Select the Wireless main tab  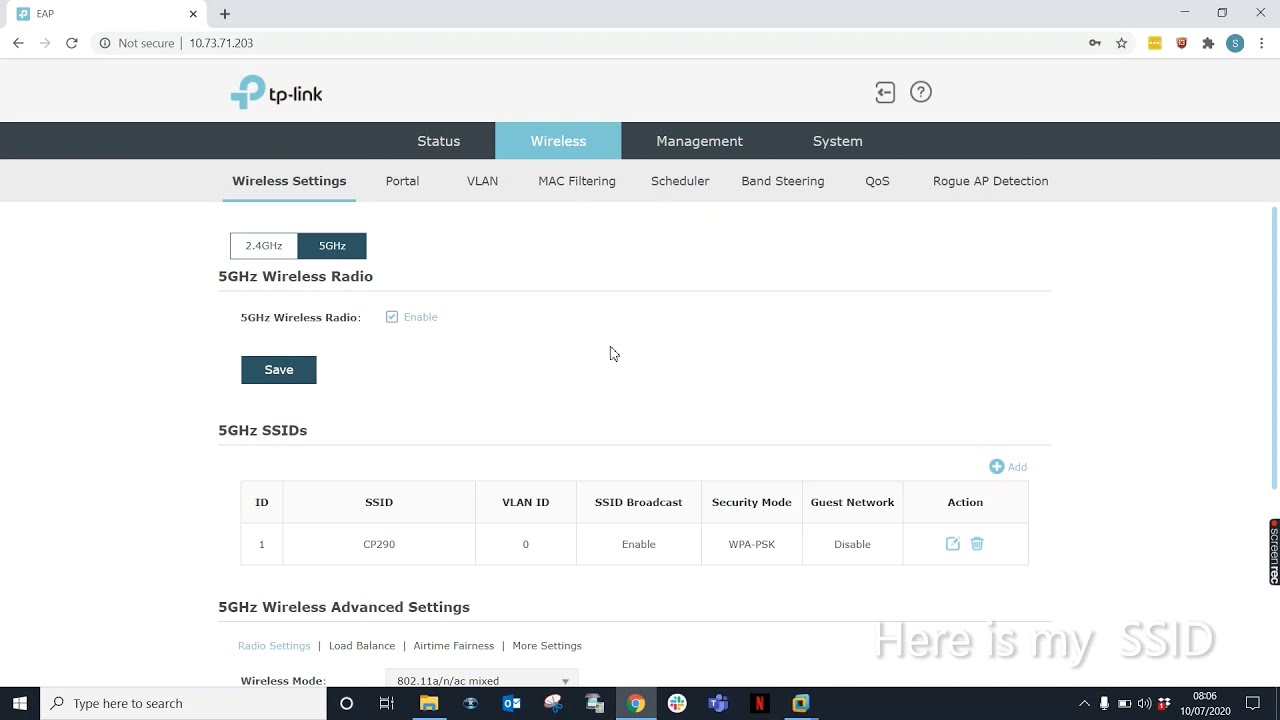[558, 141]
